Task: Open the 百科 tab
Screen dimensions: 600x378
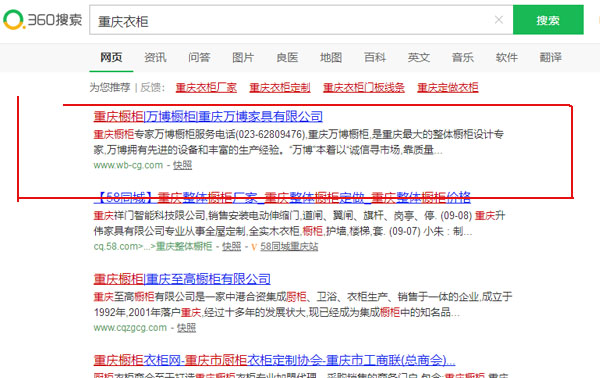Action: click(375, 57)
